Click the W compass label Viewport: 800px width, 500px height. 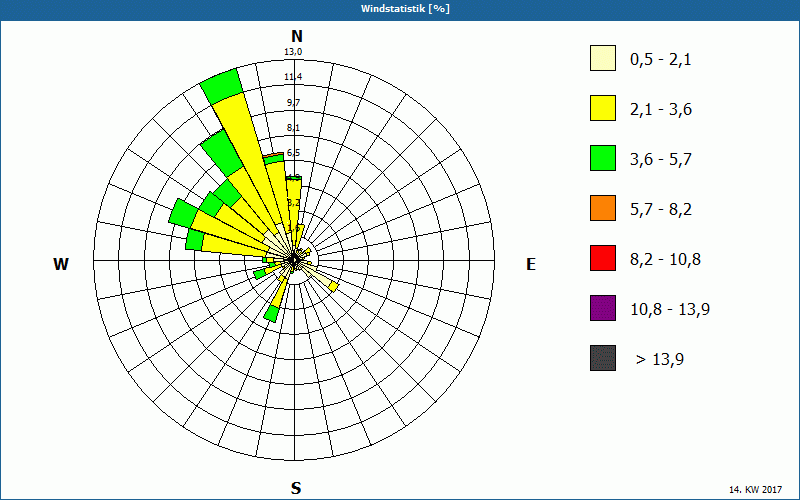[61, 264]
